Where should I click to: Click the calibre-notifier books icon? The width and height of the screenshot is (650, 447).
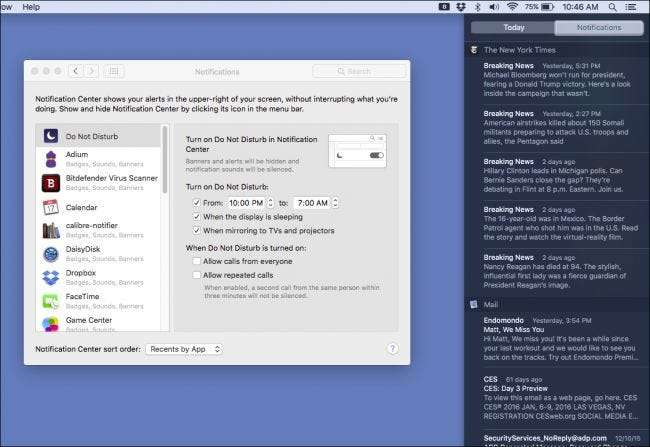tap(51, 231)
